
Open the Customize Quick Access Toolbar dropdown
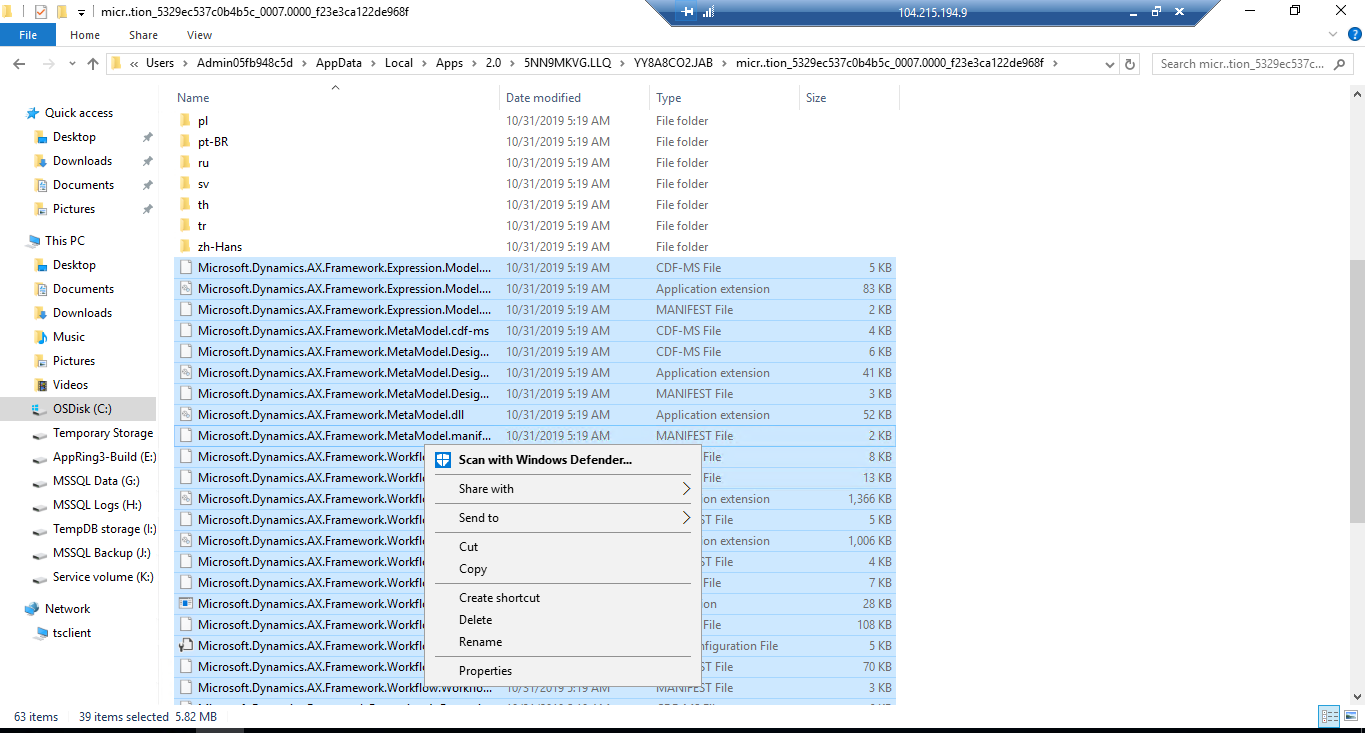[81, 12]
